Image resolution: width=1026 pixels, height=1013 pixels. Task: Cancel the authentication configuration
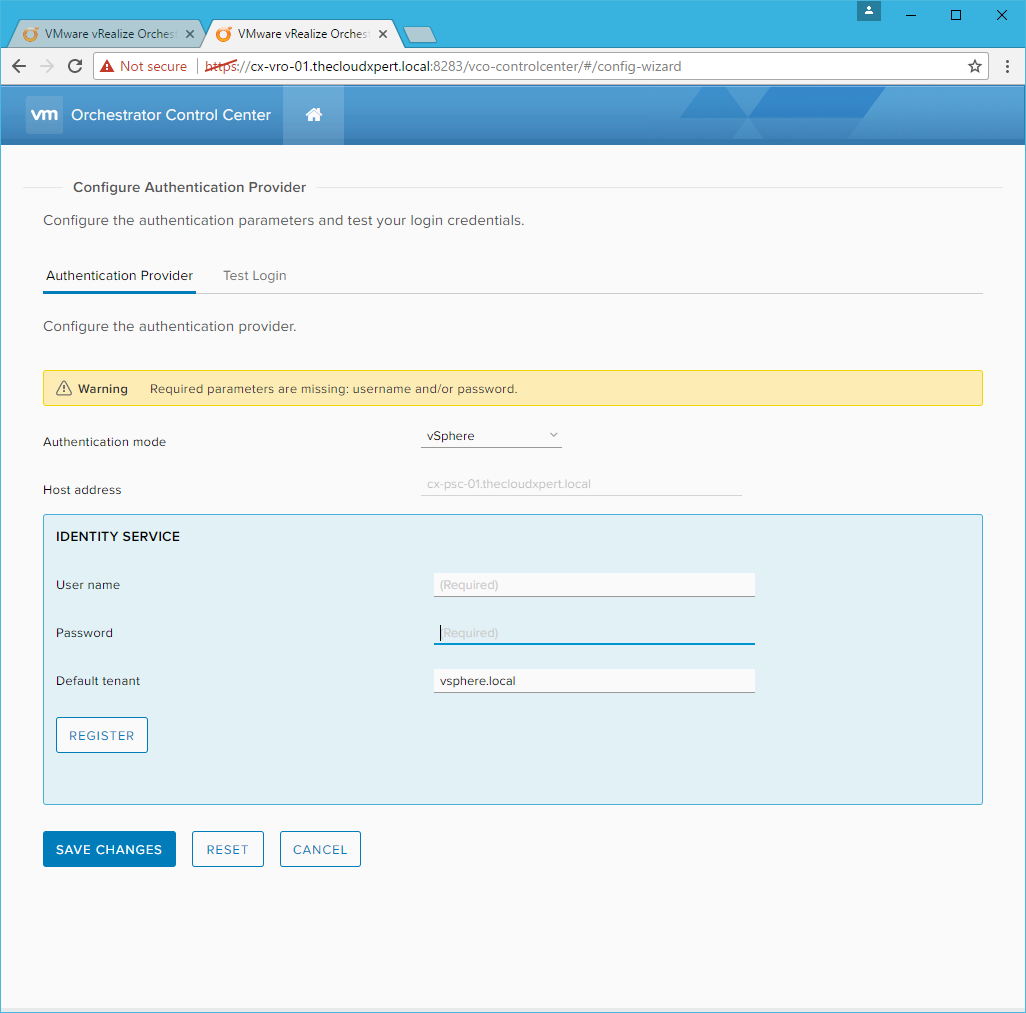(320, 849)
